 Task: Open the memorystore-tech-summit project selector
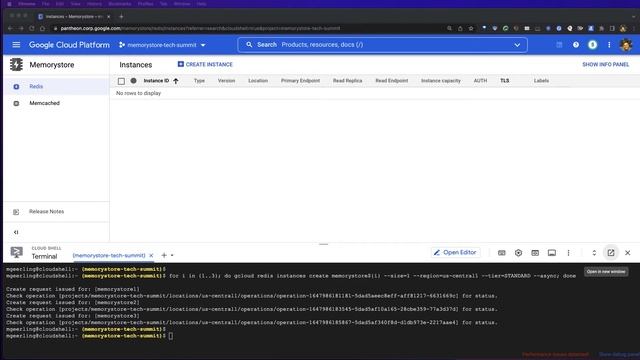coord(162,45)
